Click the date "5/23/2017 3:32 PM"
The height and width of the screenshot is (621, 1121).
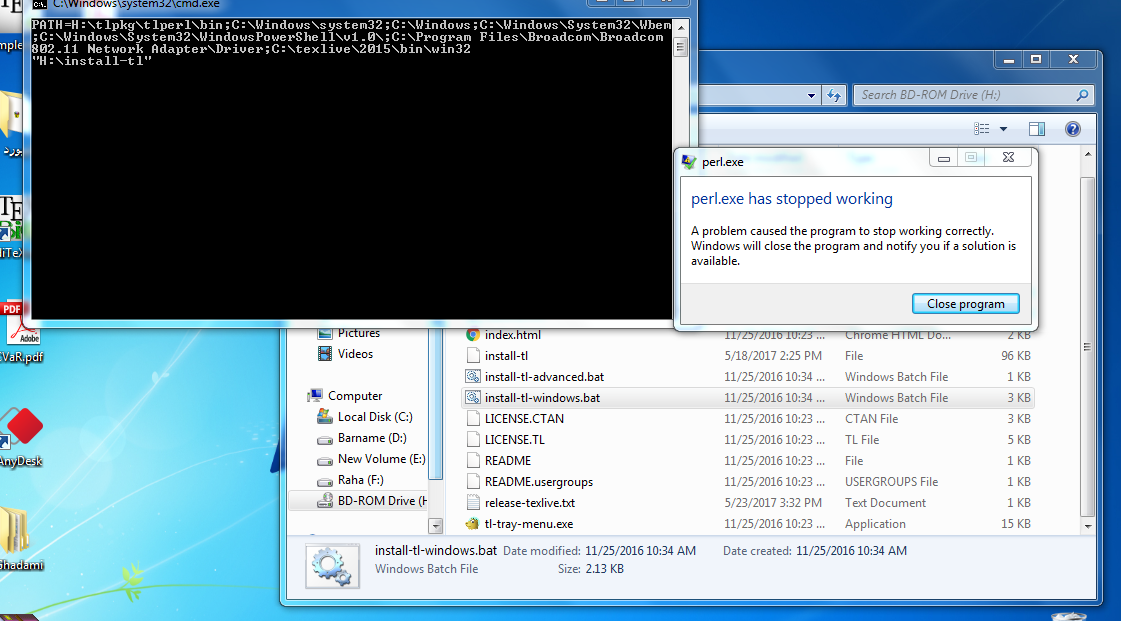(x=773, y=503)
